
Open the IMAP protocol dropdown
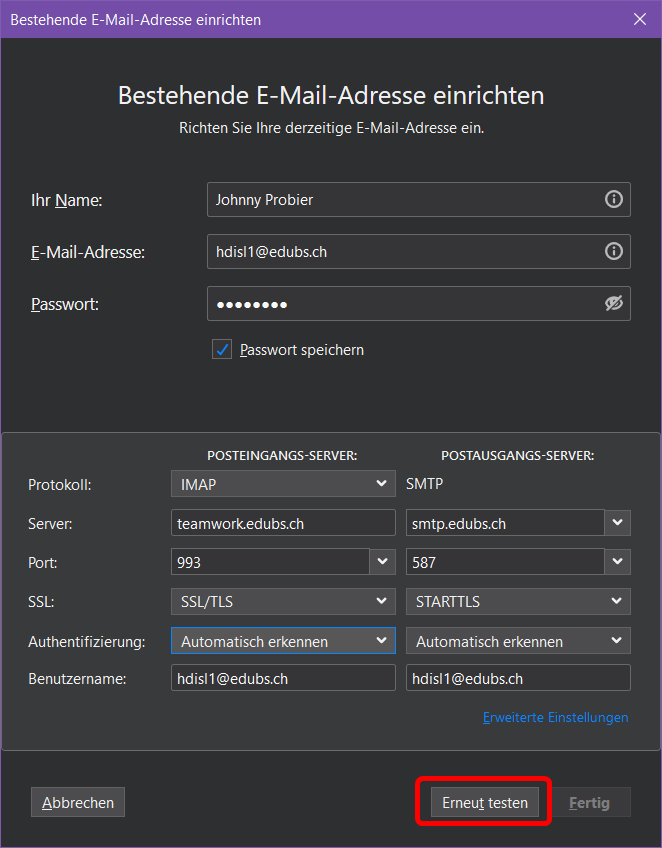[x=283, y=484]
